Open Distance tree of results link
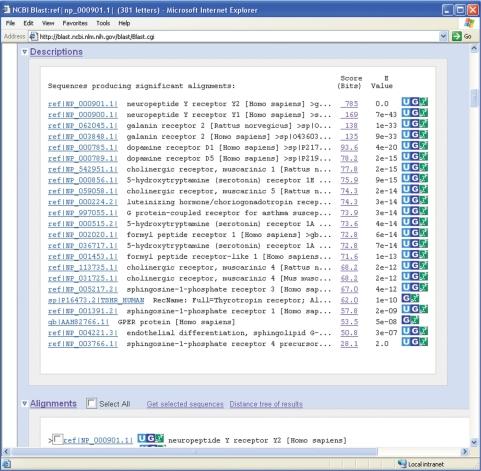481x471 pixels. (x=266, y=404)
